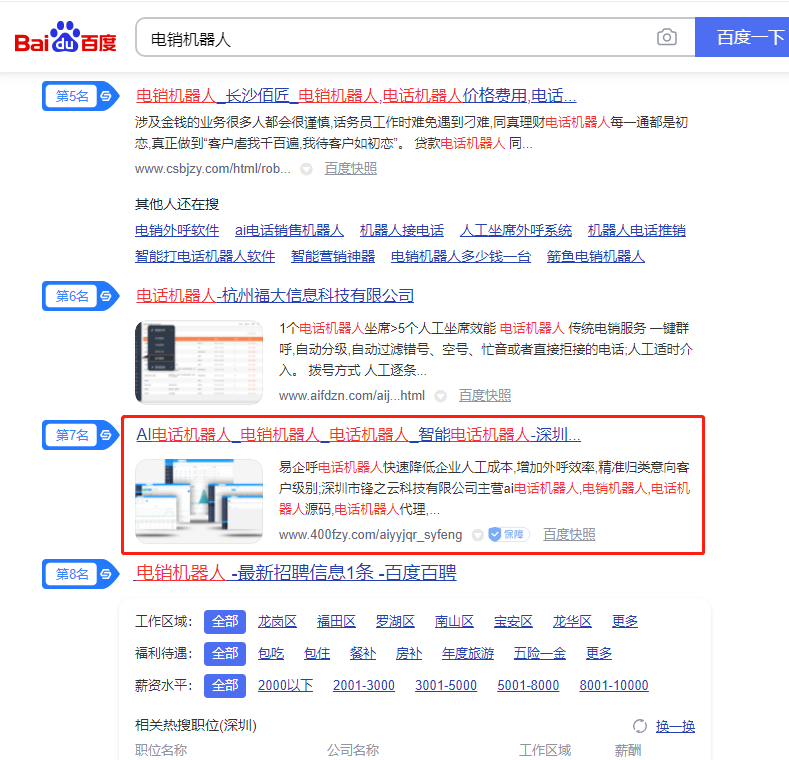Screen dimensions: 789x760
Task: Filter salary by 2000以下
Action: click(285, 686)
